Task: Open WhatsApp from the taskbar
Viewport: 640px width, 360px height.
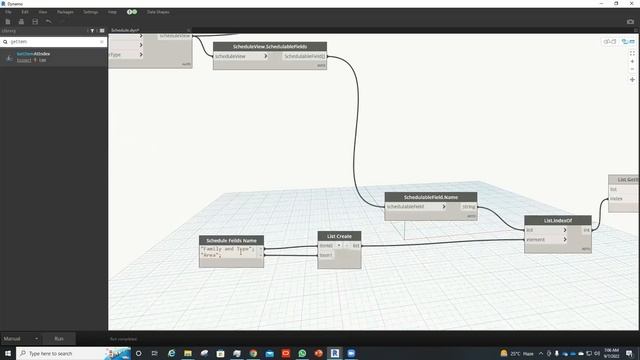Action: 302,353
